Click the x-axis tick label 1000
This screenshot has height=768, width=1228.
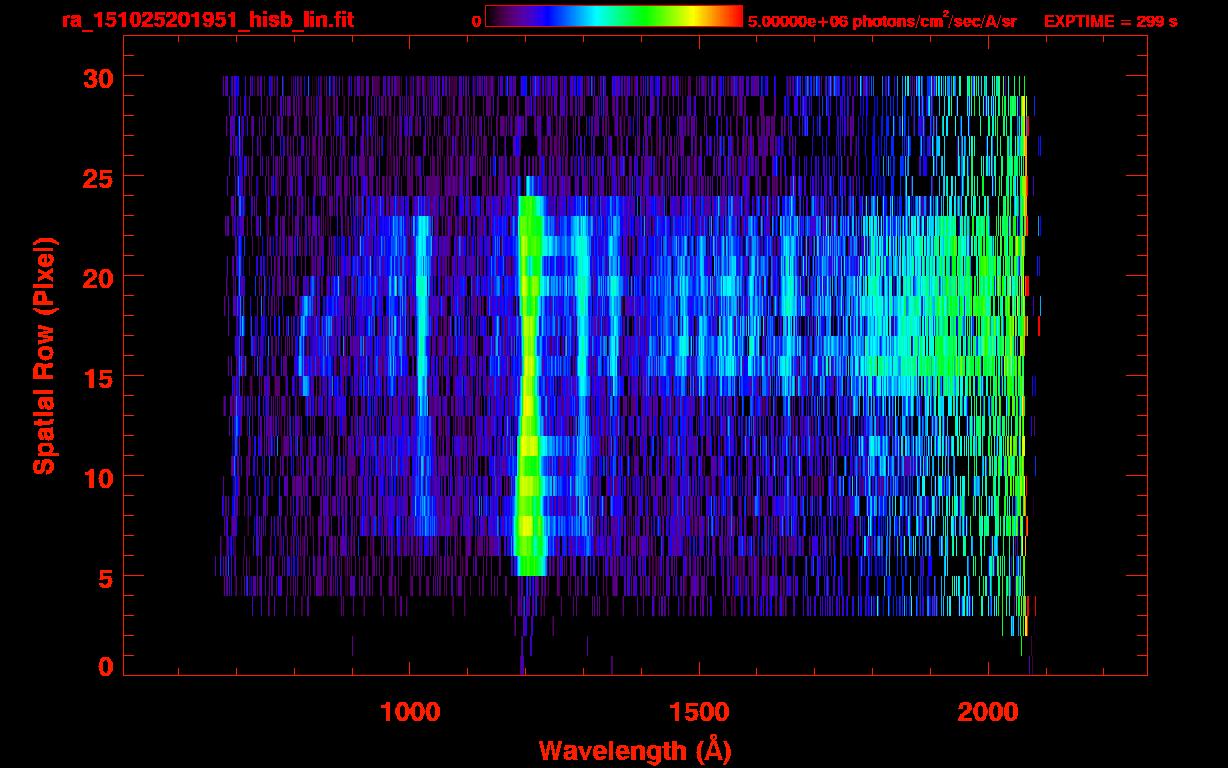click(410, 712)
